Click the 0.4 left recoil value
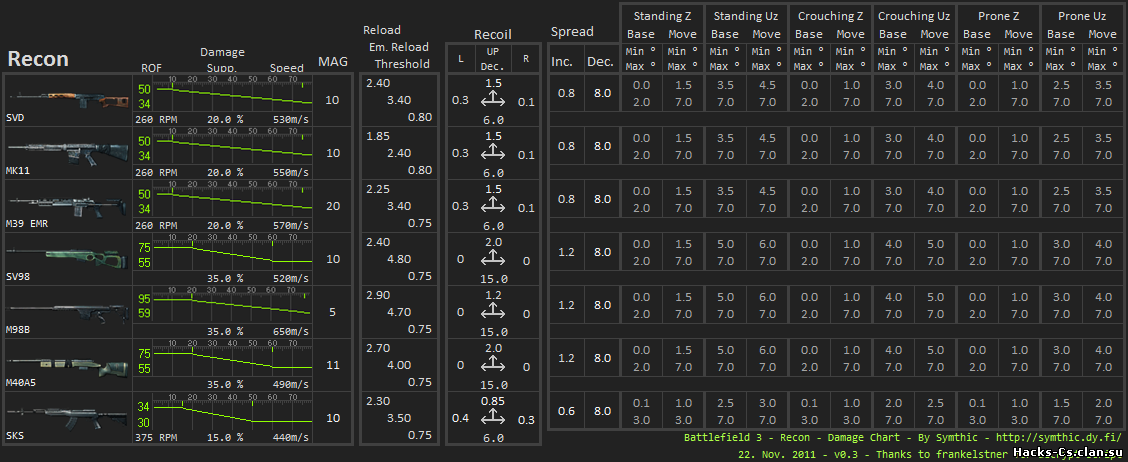The height and width of the screenshot is (462, 1128). 460,418
